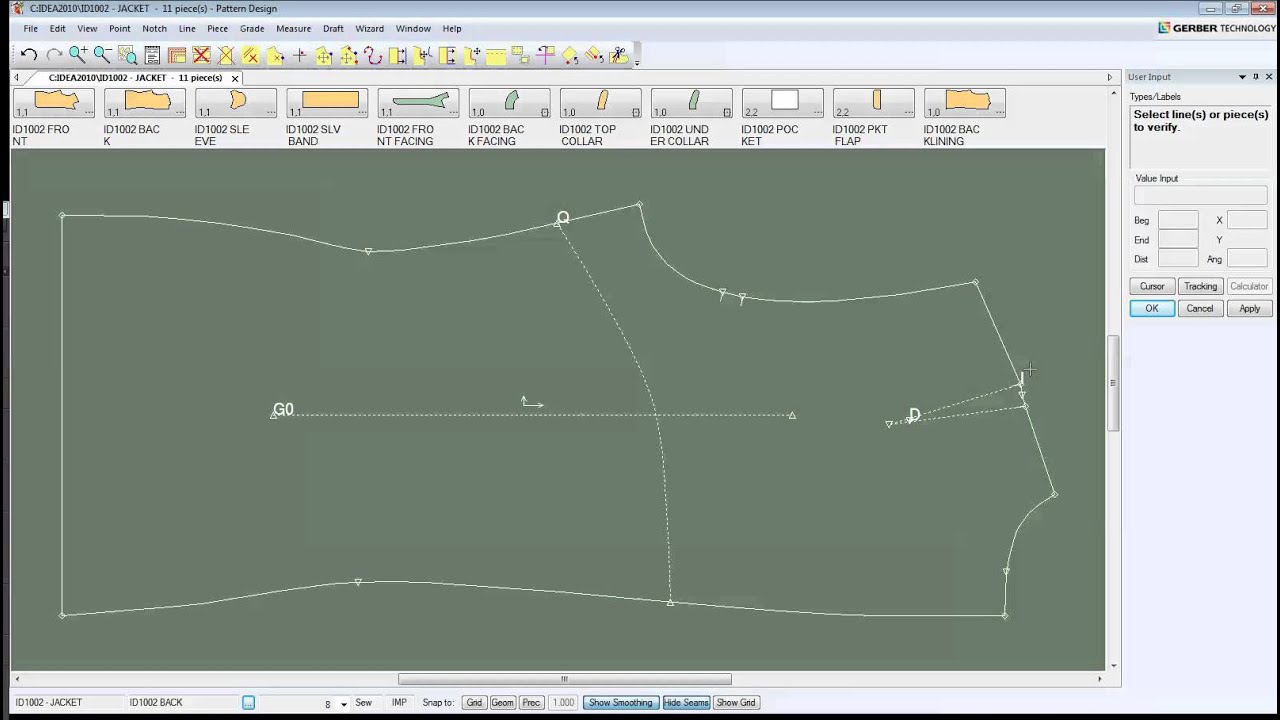Image resolution: width=1280 pixels, height=720 pixels.
Task: Click the piece with cross-arrows icon
Action: (472, 55)
